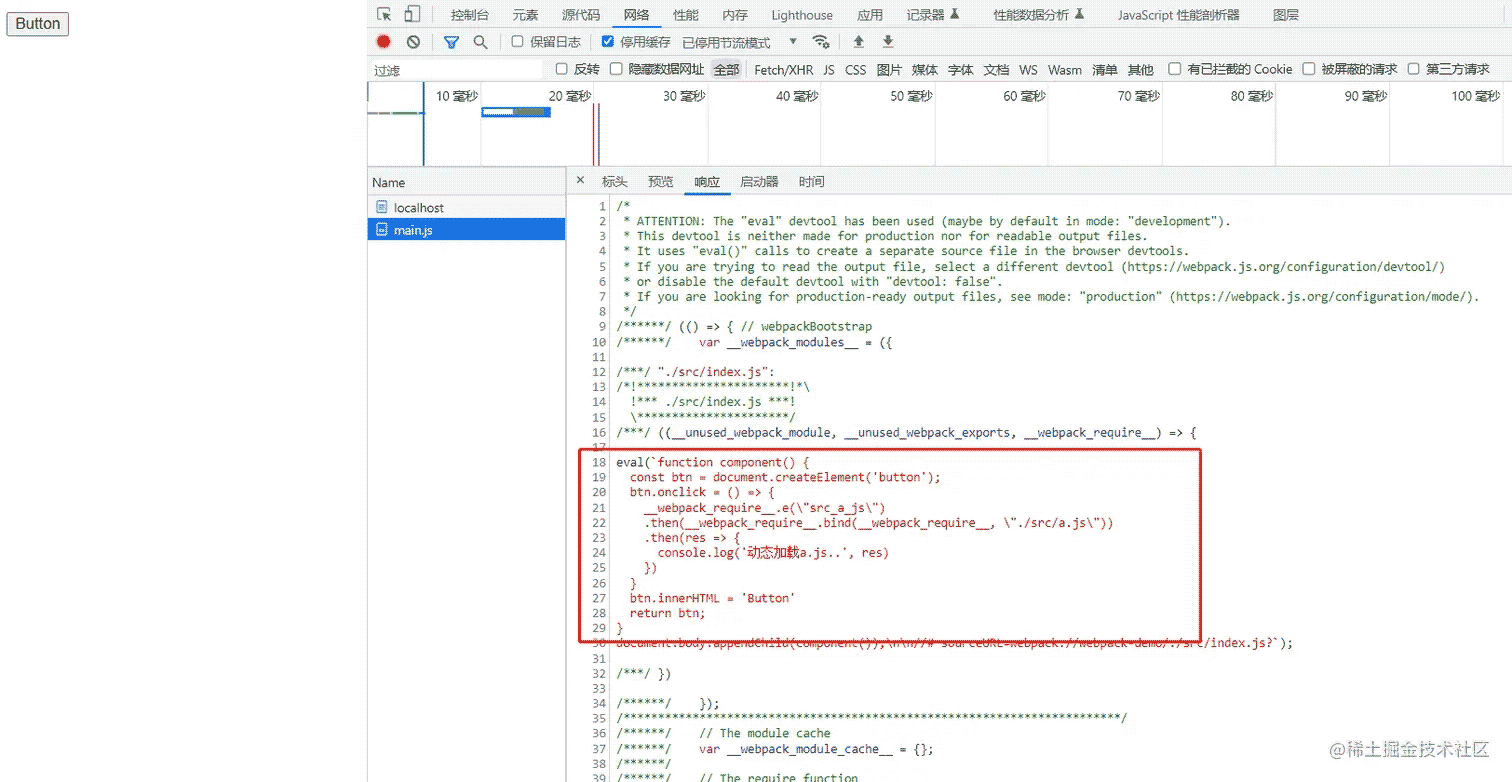This screenshot has height=782, width=1512.
Task: Close the request details pane
Action: pyautogui.click(x=580, y=181)
